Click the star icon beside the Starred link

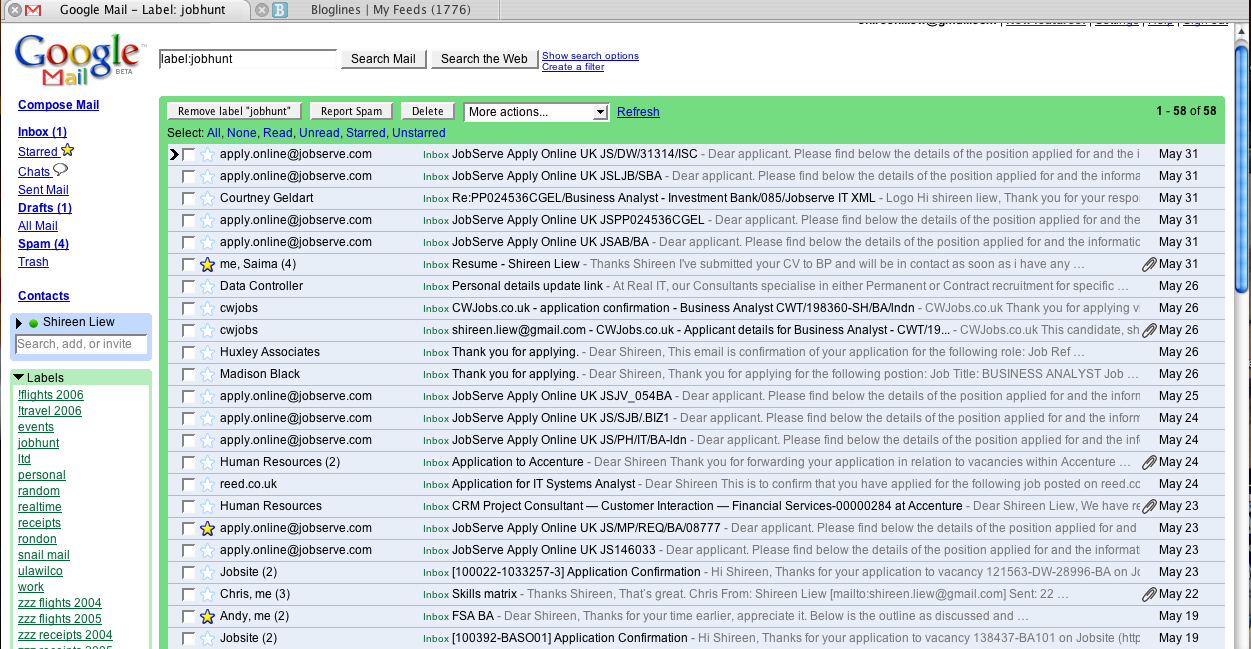[x=68, y=151]
